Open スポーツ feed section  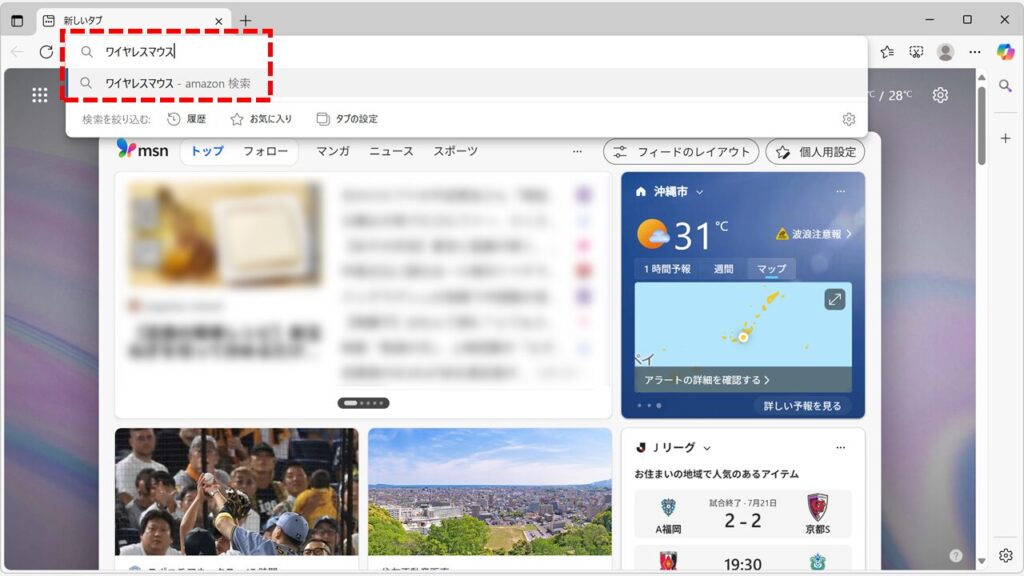tap(456, 152)
